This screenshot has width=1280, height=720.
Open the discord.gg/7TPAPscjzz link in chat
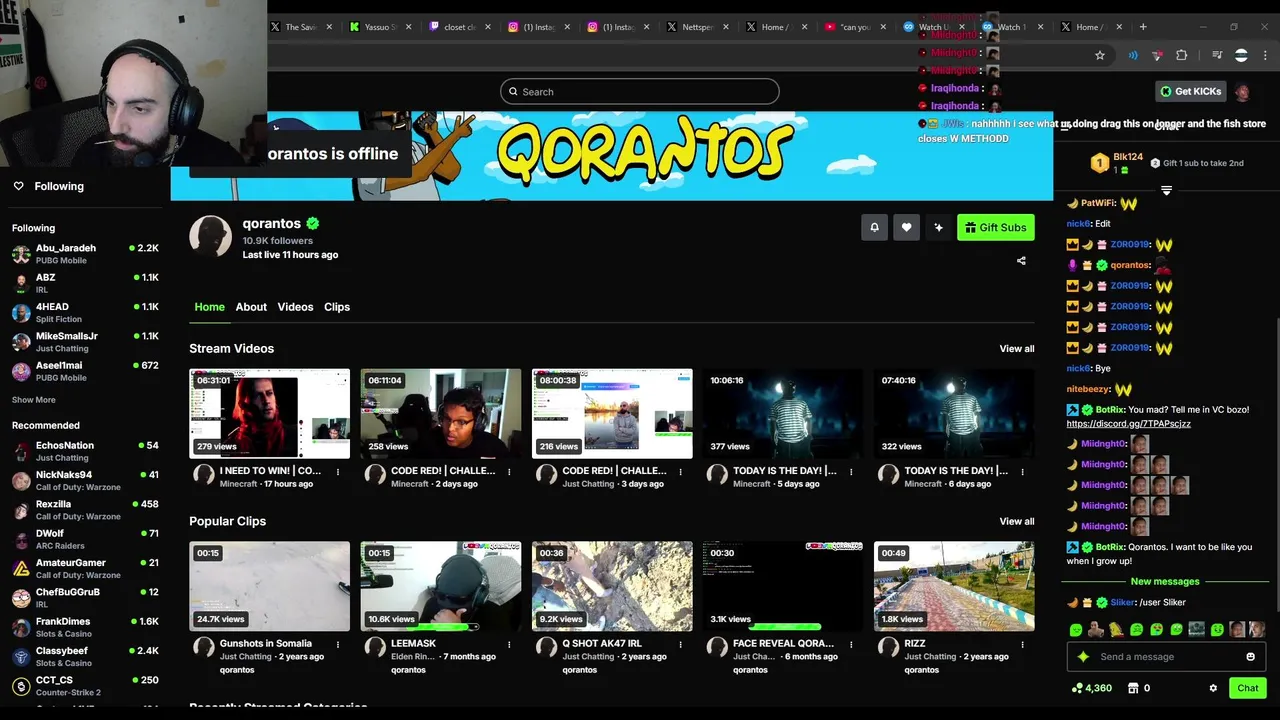1128,424
